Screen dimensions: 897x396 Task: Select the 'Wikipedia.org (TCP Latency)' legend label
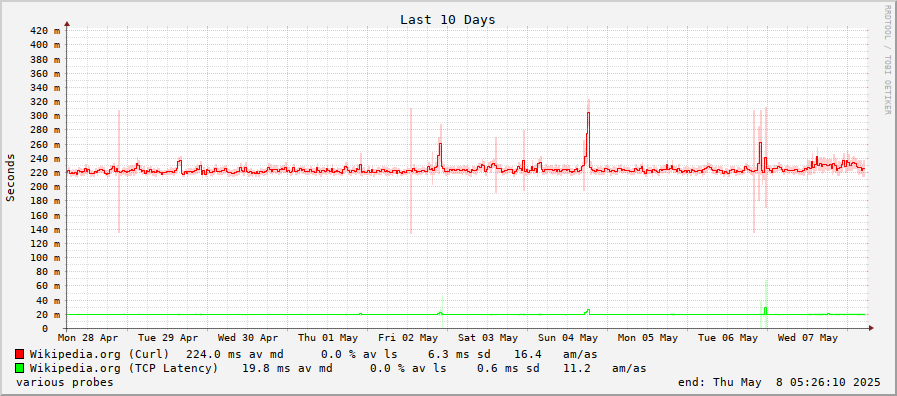tap(124, 368)
